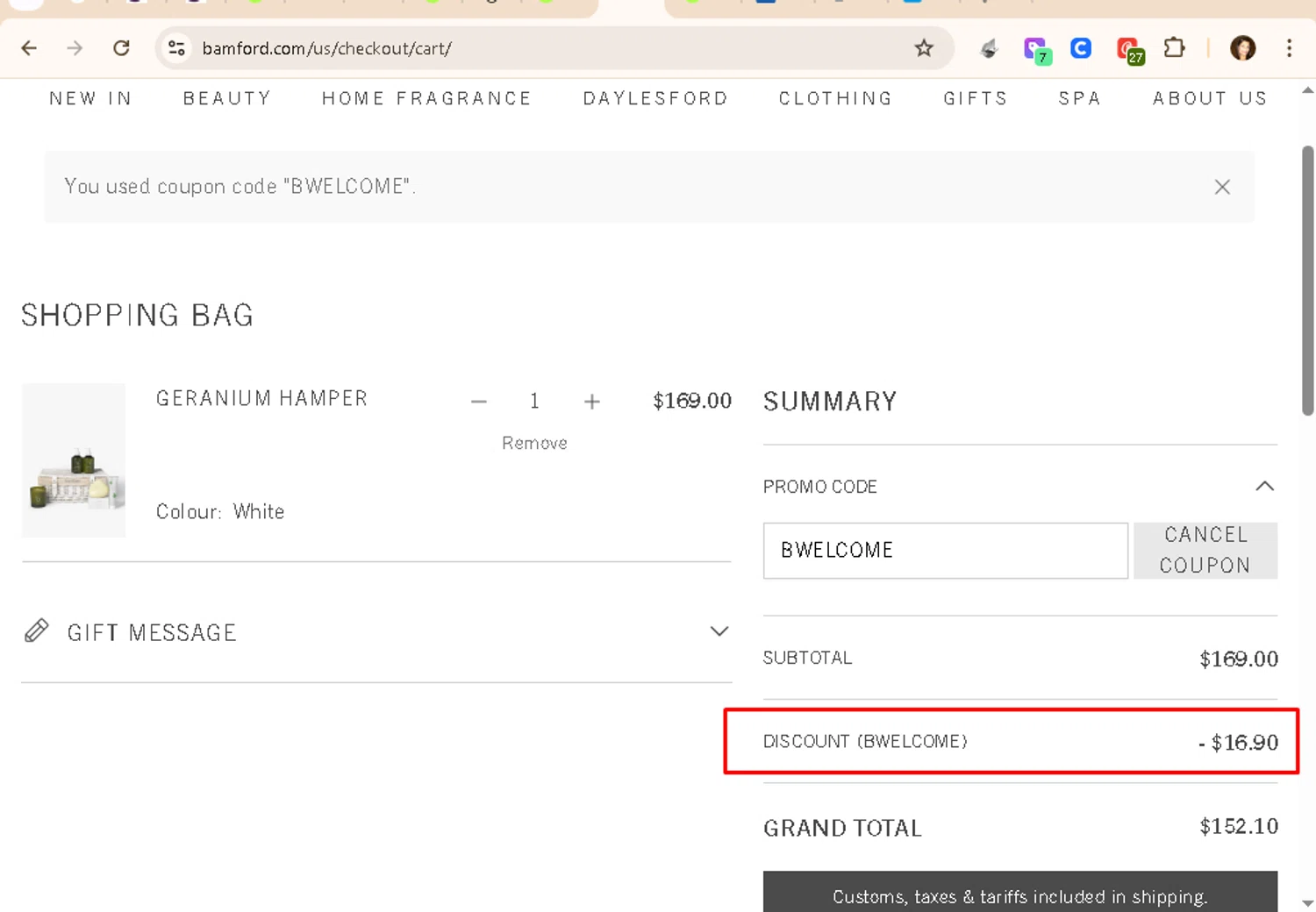Open the New In menu
The width and height of the screenshot is (1316, 912).
[90, 98]
